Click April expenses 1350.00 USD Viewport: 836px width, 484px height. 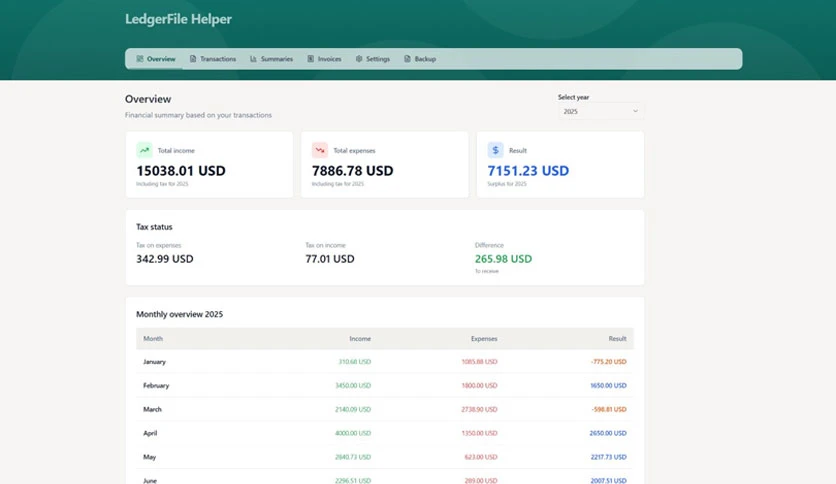(479, 433)
